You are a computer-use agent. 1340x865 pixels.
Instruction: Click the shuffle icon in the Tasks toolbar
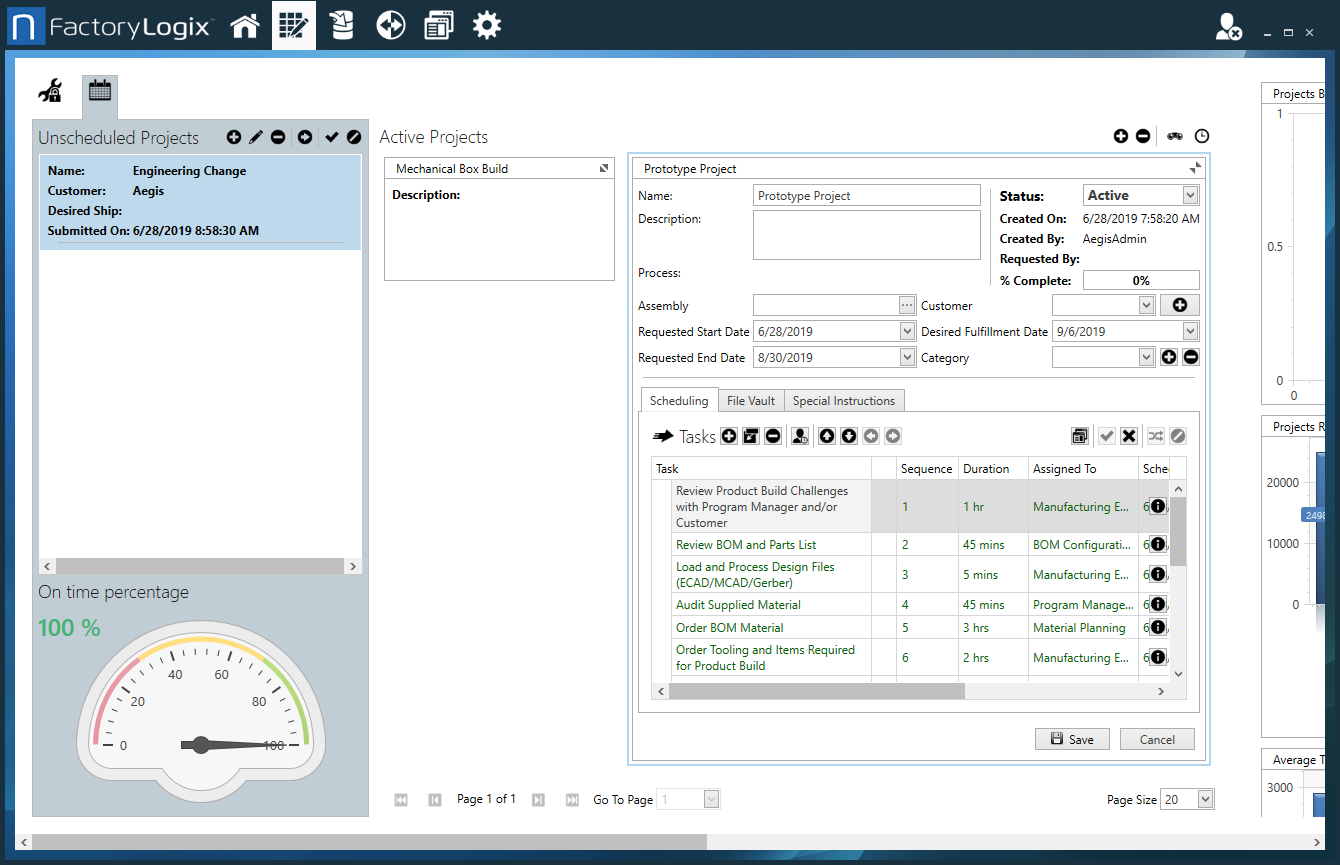coord(1154,435)
